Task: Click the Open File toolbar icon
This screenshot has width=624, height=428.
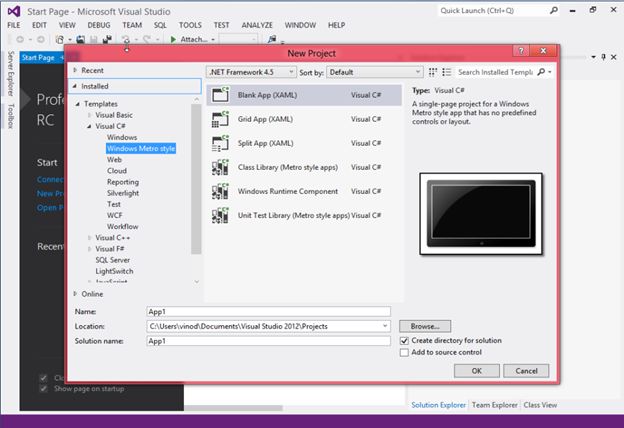Action: click(x=80, y=39)
